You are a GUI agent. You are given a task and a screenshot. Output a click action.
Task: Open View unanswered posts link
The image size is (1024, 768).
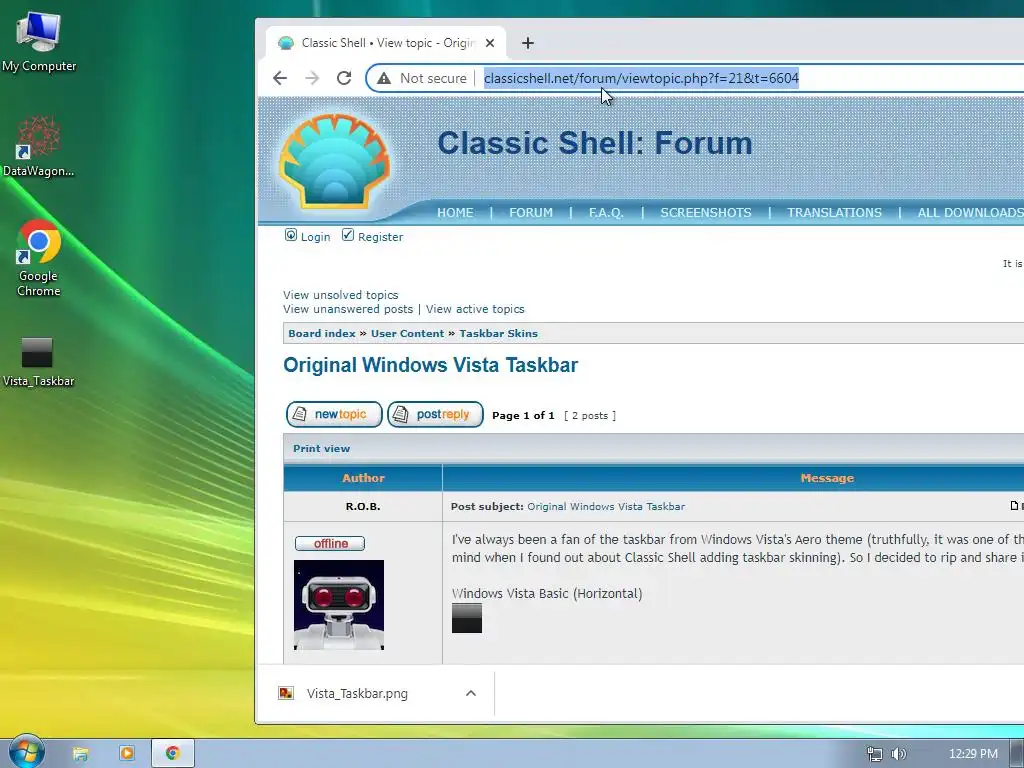pyautogui.click(x=348, y=309)
